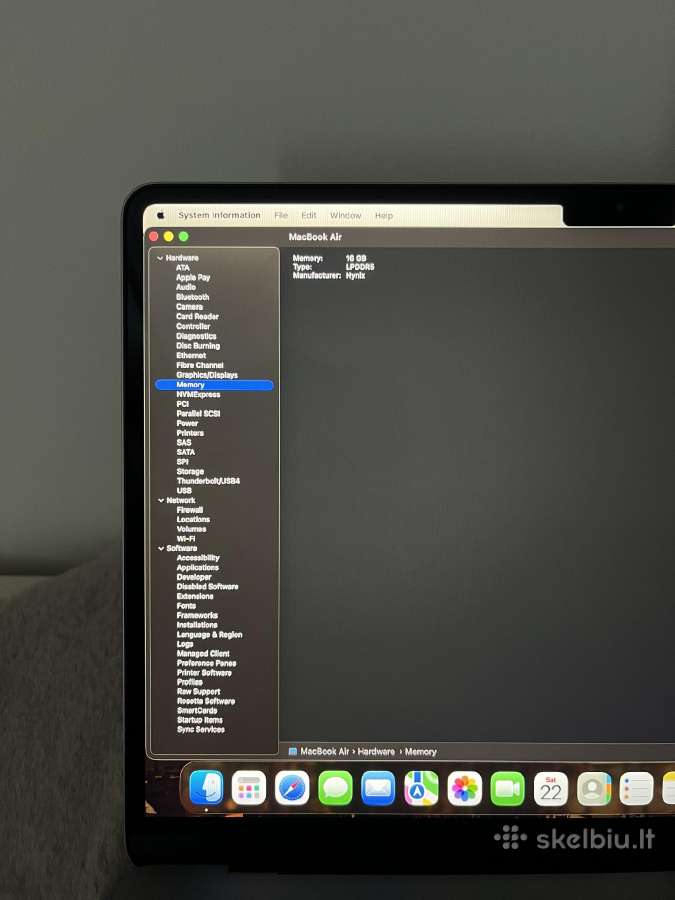Open Maps app in the Dock
675x900 pixels.
(421, 788)
